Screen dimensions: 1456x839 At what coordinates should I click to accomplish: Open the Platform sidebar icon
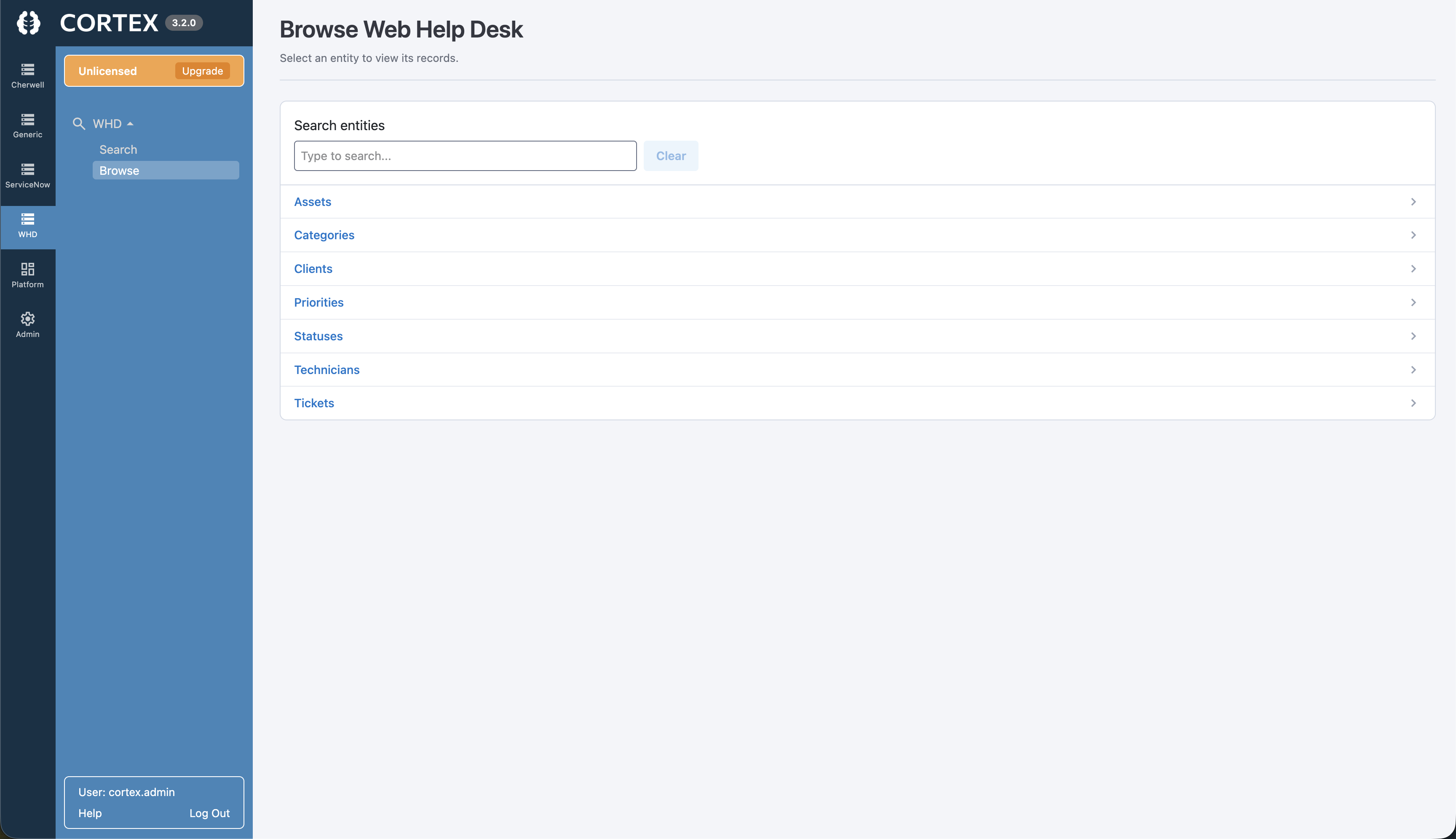(28, 275)
